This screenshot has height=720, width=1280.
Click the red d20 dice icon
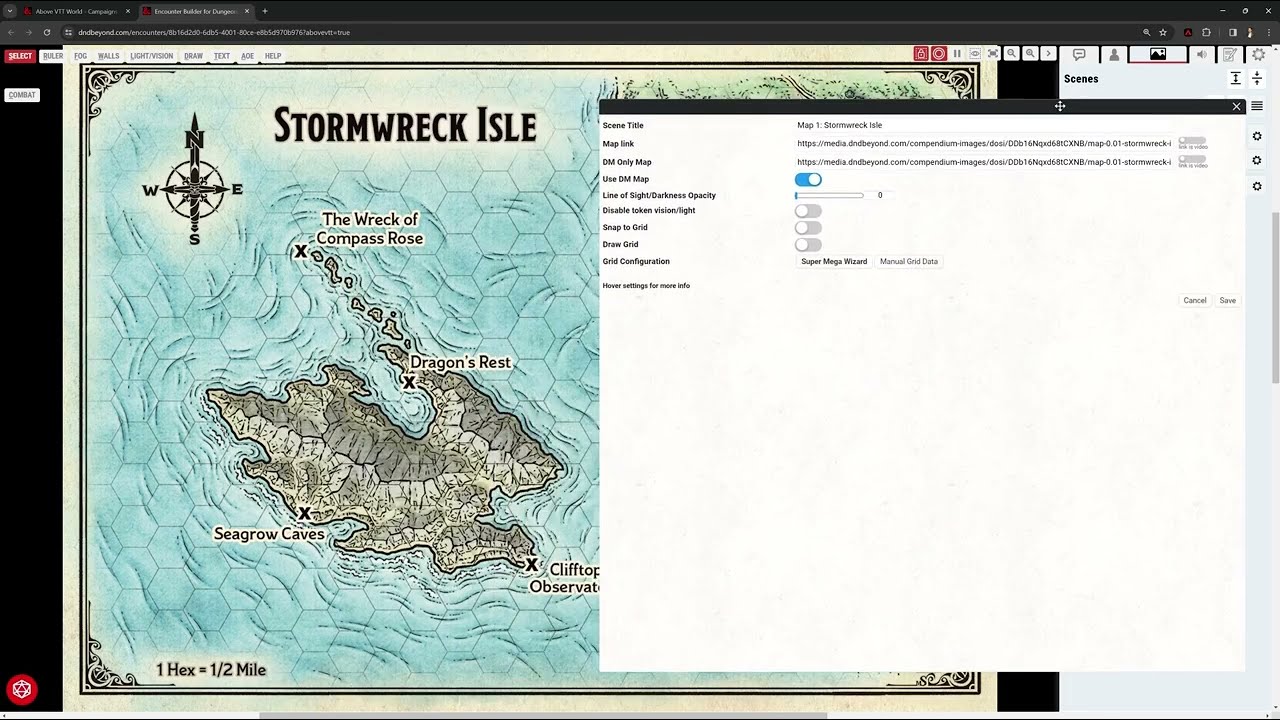pos(22,689)
